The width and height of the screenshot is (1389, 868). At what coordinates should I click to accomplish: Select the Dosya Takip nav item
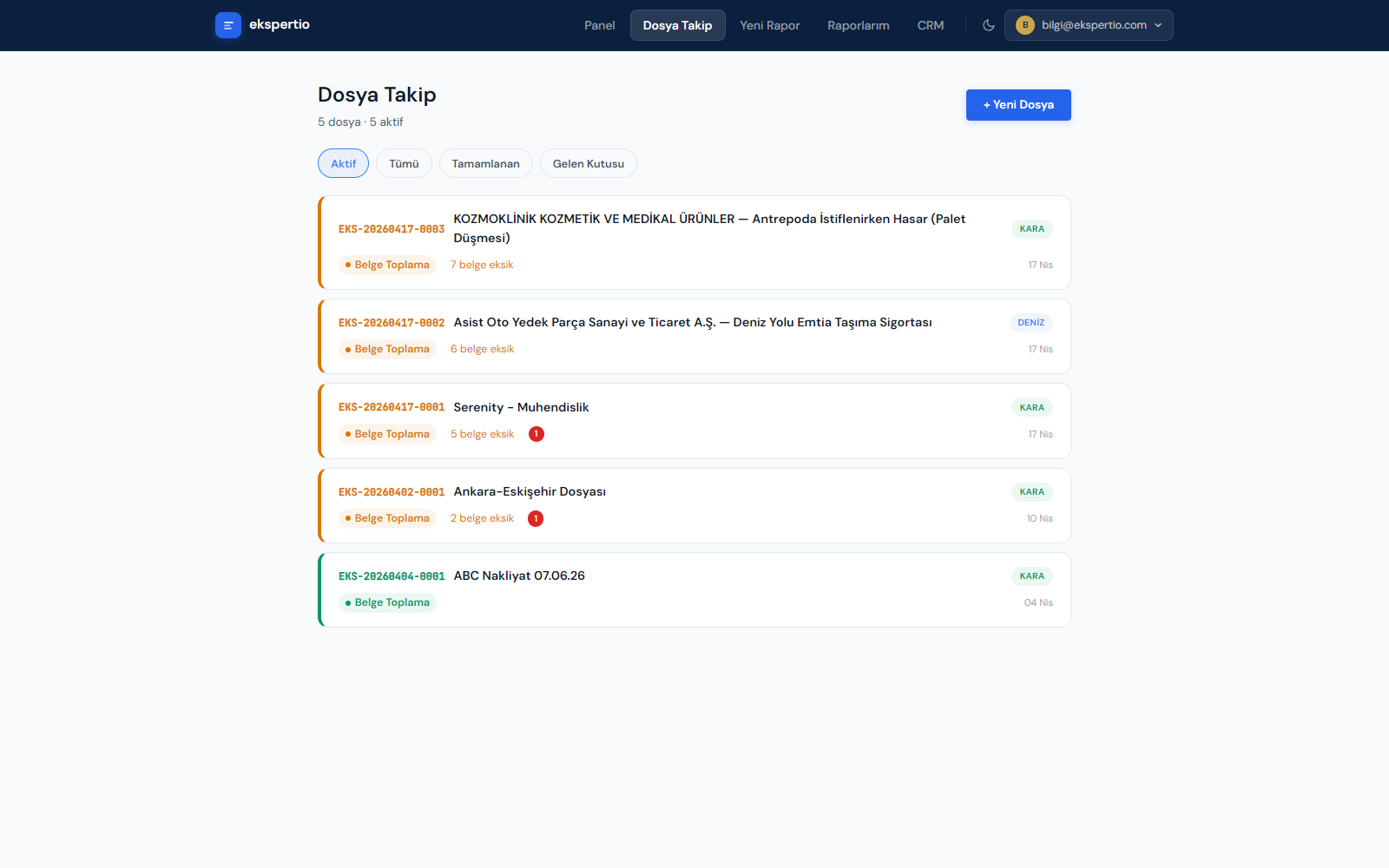coord(677,25)
